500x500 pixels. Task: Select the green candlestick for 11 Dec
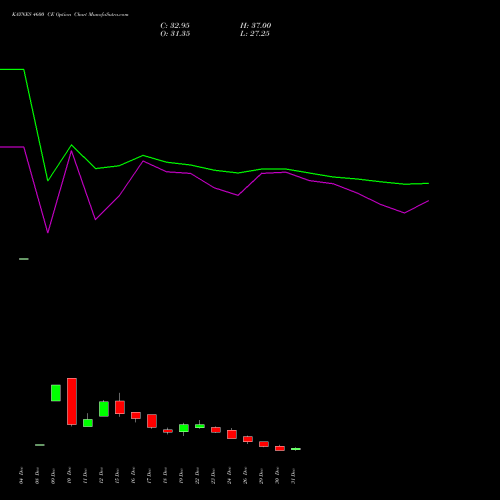(x=88, y=422)
